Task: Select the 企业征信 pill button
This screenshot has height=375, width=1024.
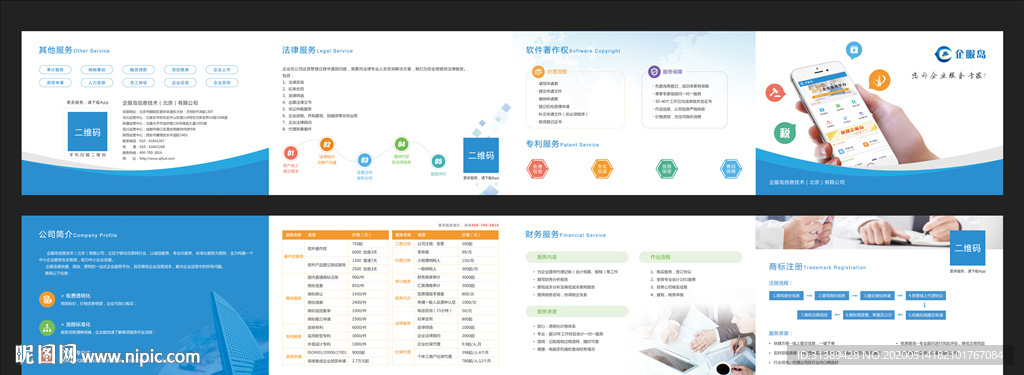Action: click(180, 83)
